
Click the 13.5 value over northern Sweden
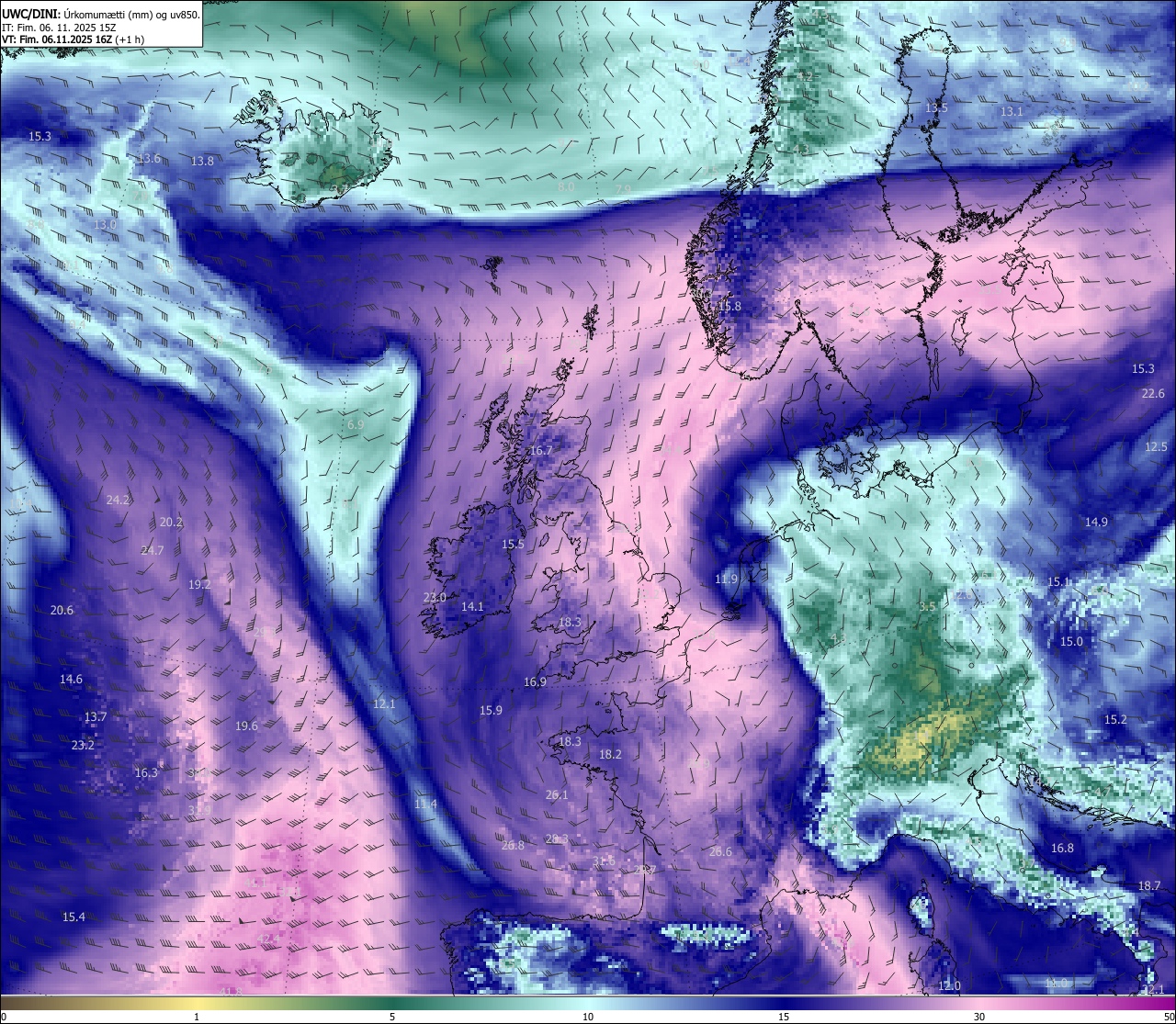point(936,108)
